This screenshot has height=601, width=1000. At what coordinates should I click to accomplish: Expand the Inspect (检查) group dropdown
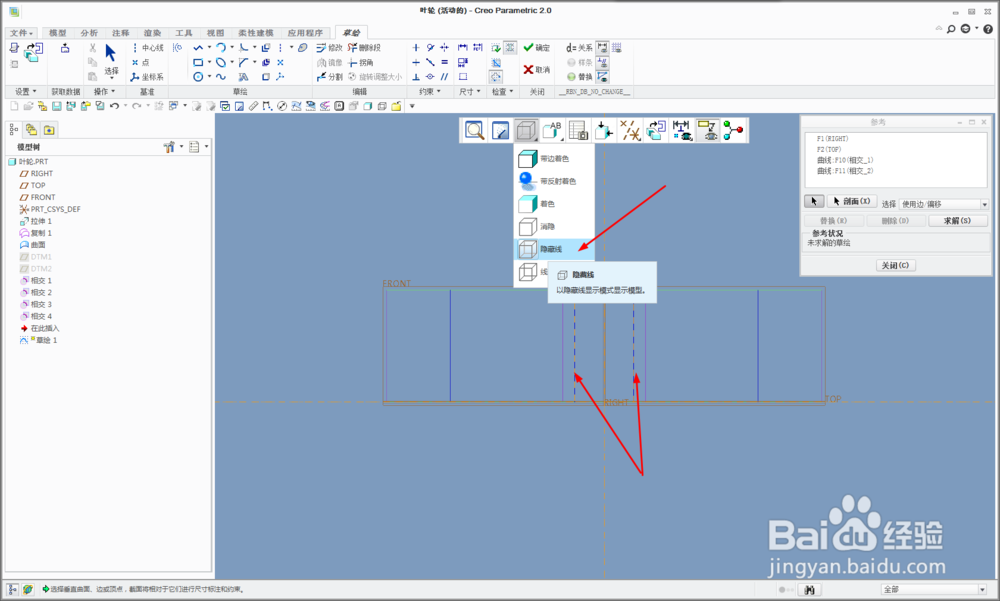(x=502, y=92)
